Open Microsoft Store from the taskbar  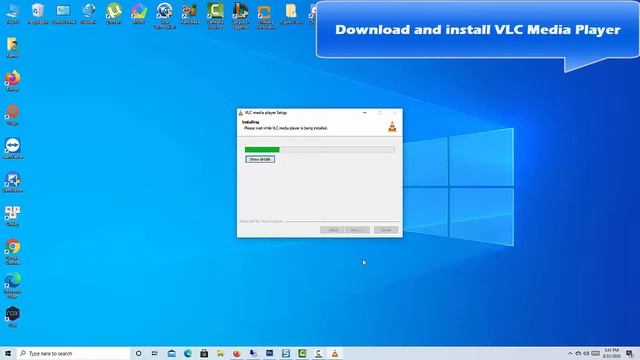click(x=204, y=353)
